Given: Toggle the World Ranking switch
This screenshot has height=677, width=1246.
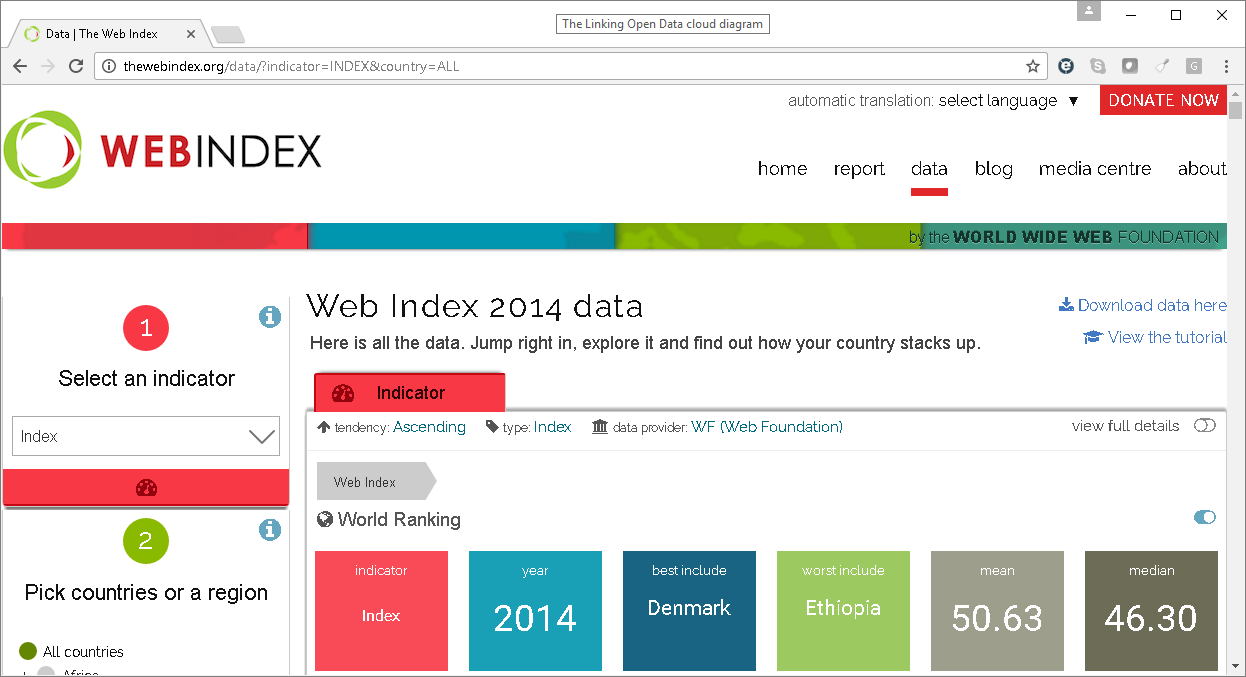Looking at the screenshot, I should (1205, 517).
